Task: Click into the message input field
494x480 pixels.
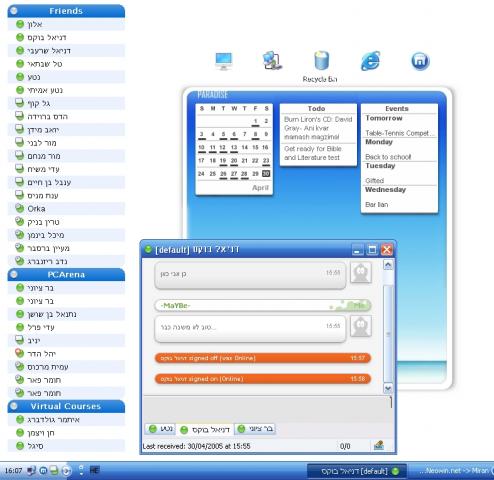Action: point(268,409)
